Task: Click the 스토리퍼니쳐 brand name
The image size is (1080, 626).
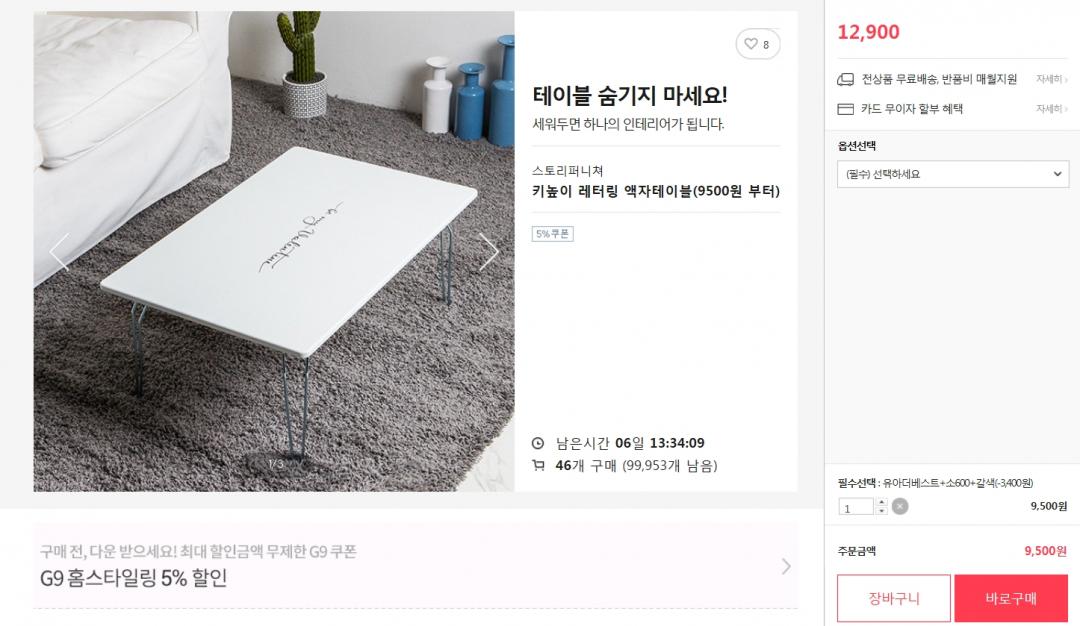Action: tap(568, 171)
